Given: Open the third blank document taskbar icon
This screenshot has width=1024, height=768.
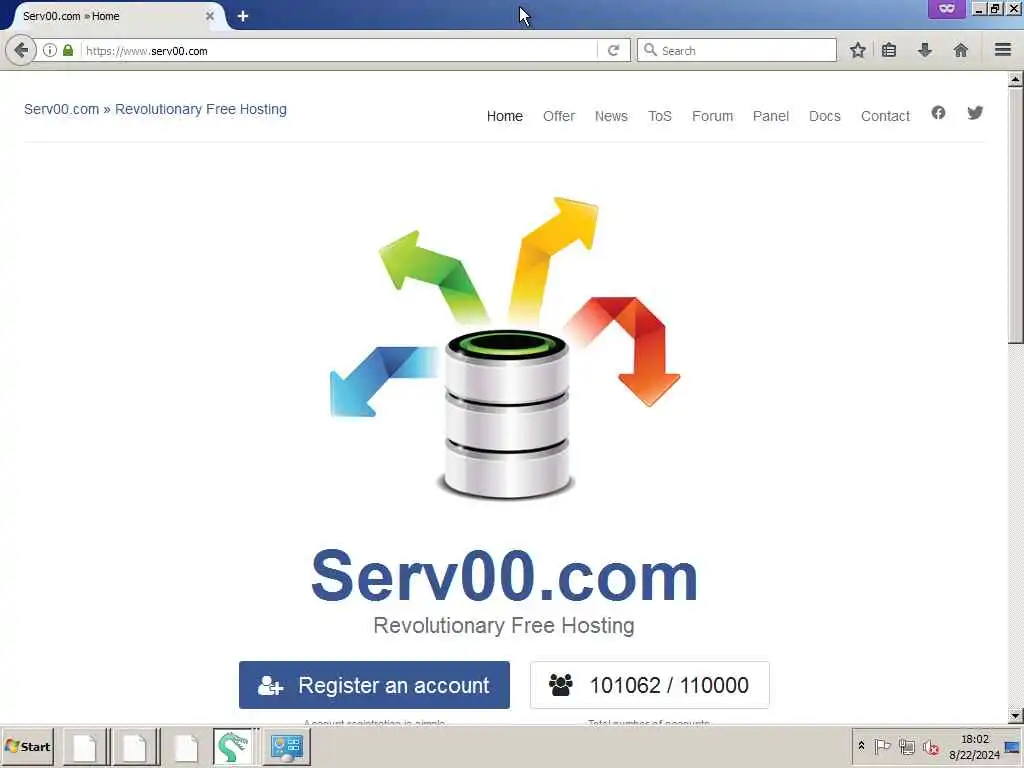Looking at the screenshot, I should (x=185, y=747).
